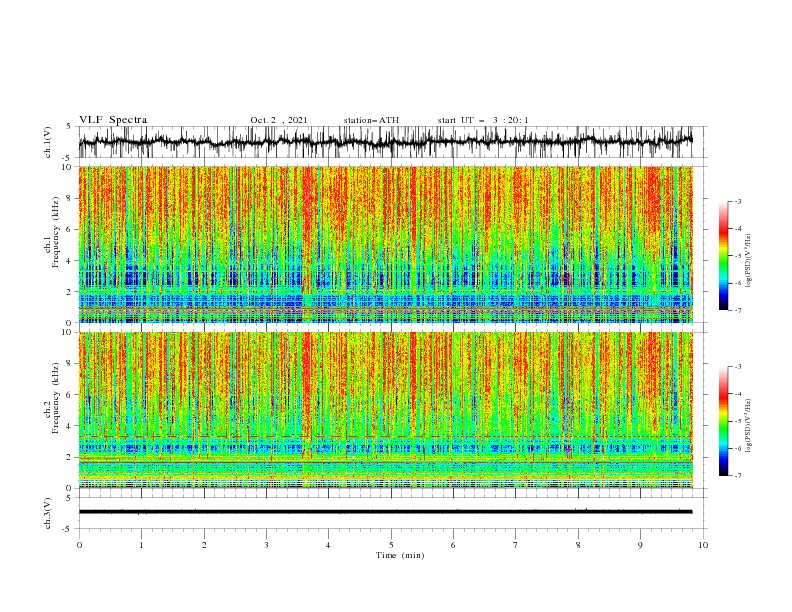Click the ch.3(V) flat waveform trace

(385, 512)
